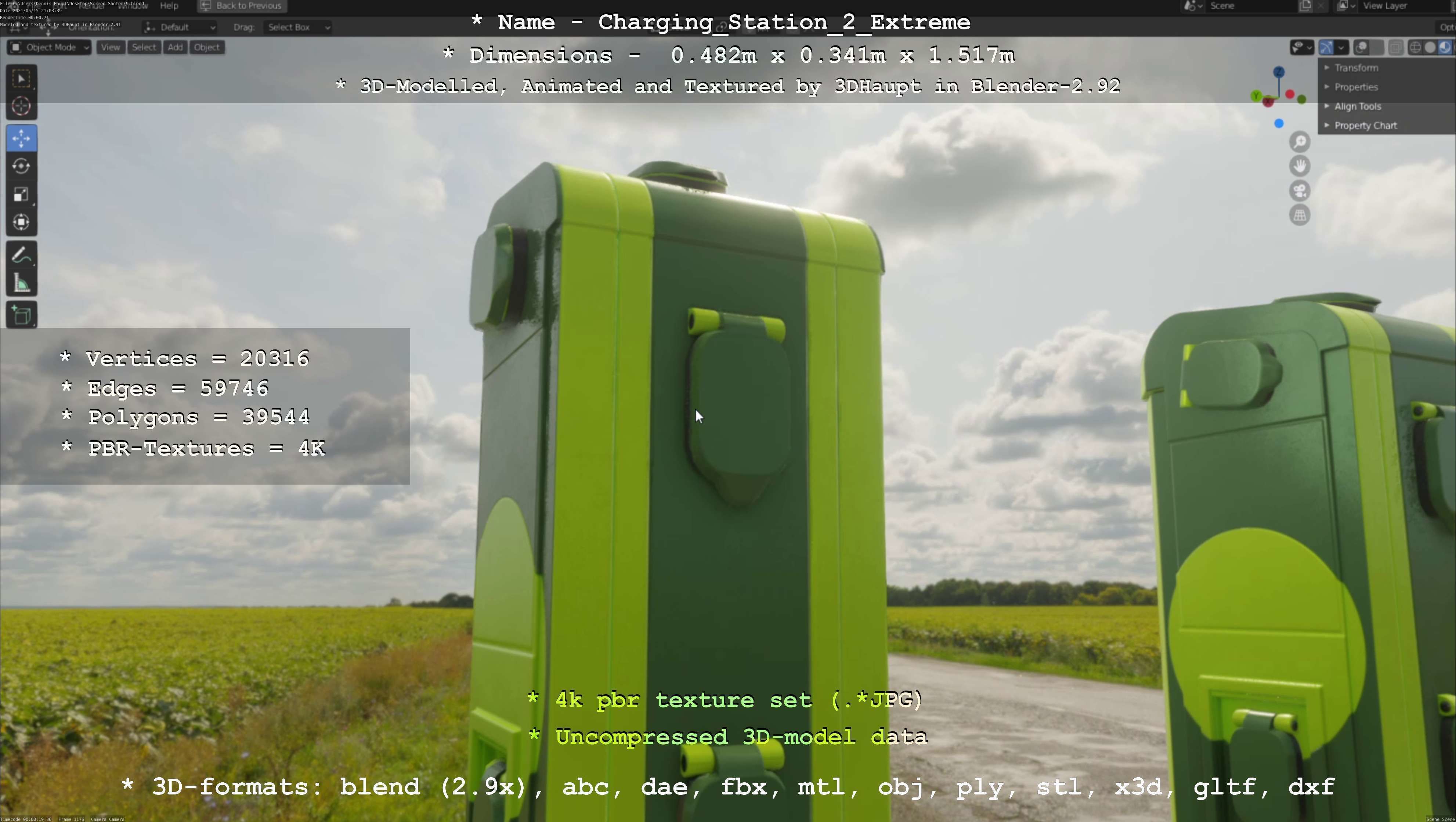Screen dimensions: 1456x822
Task: Pick the Rotate tool
Action: point(21,166)
